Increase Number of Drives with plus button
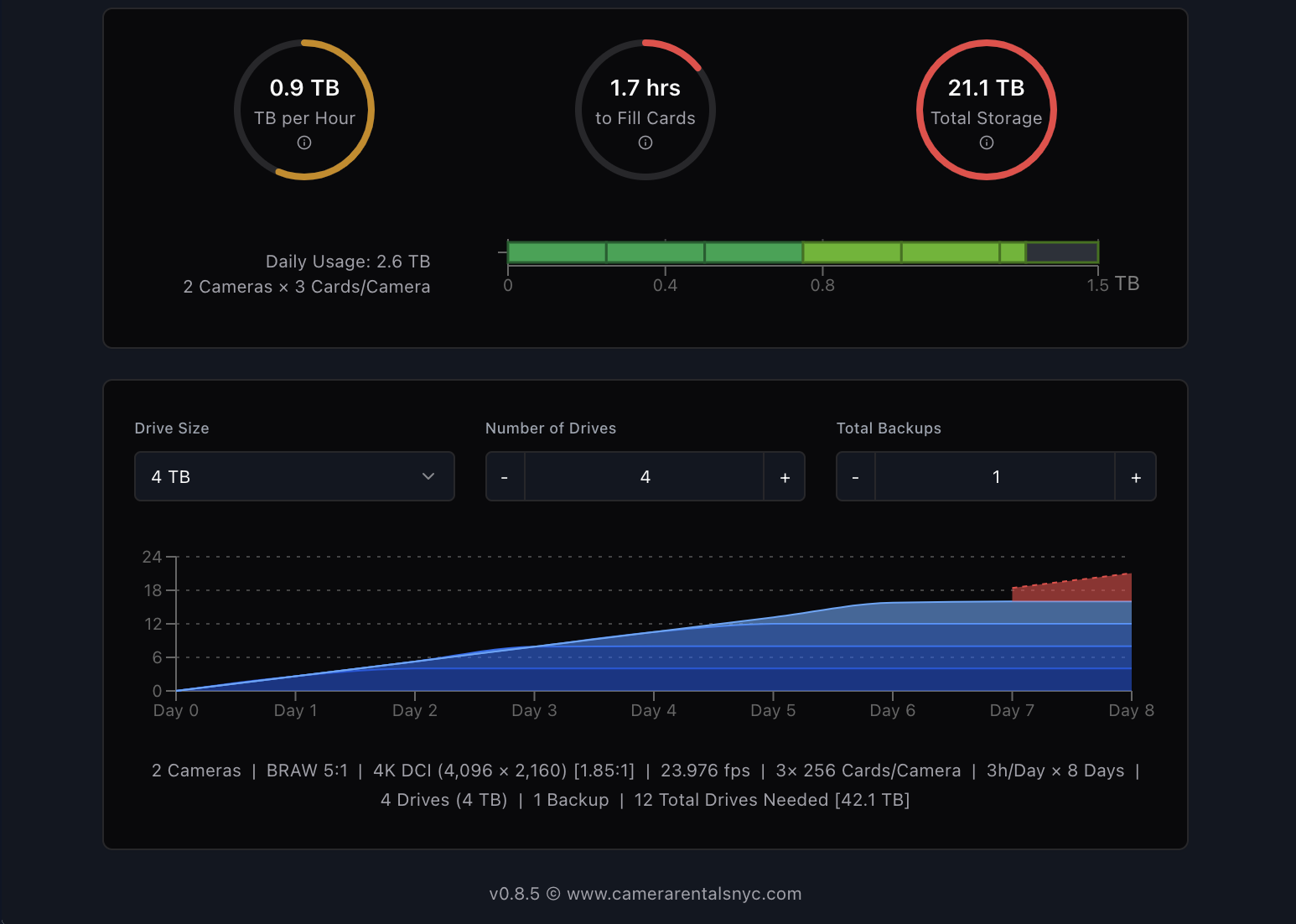 click(785, 476)
